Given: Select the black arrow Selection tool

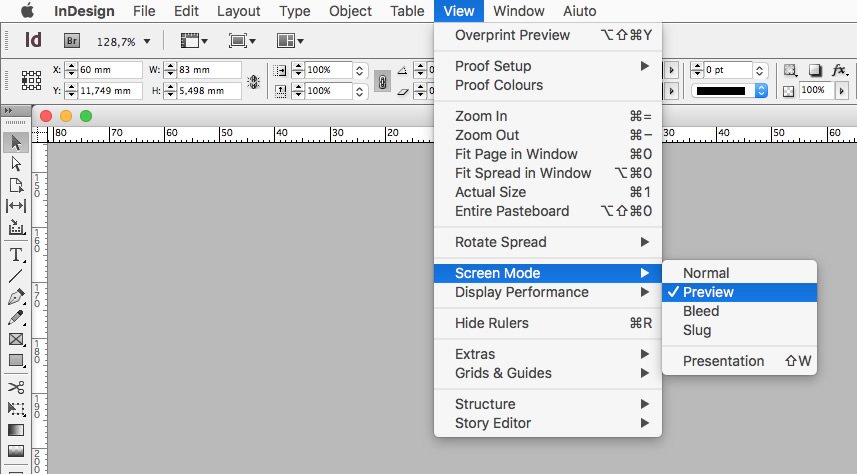Looking at the screenshot, I should [16, 143].
